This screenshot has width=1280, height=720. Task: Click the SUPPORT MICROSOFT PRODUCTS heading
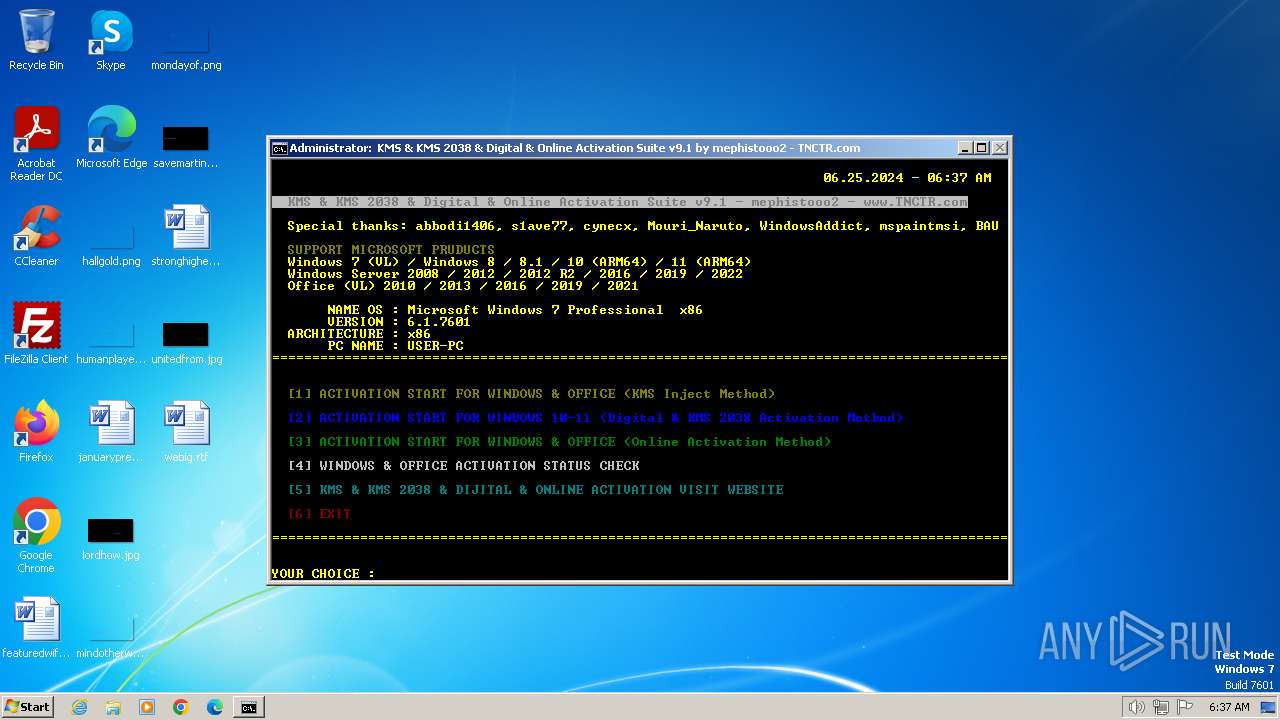click(391, 250)
